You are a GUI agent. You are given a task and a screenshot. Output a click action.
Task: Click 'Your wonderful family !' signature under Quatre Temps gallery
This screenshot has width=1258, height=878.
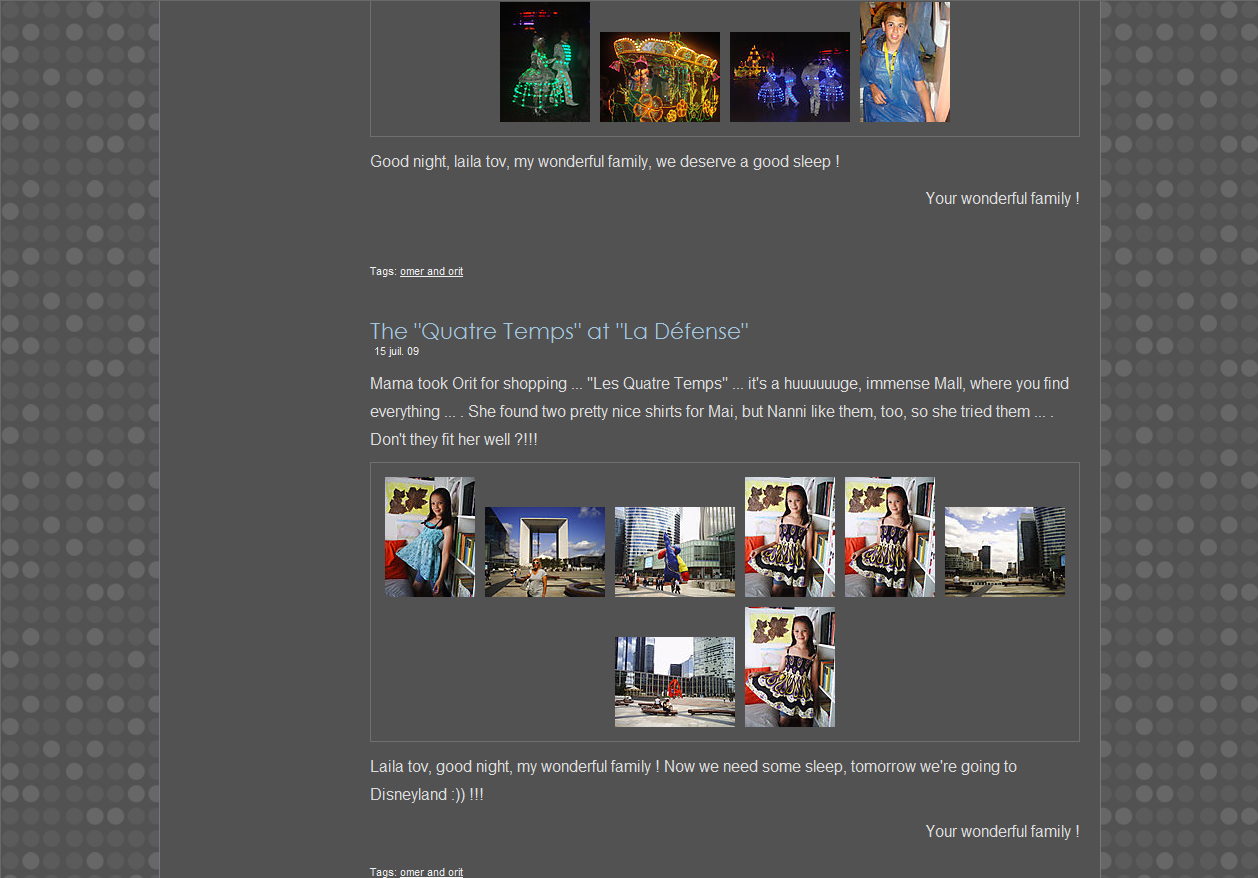tap(1001, 831)
